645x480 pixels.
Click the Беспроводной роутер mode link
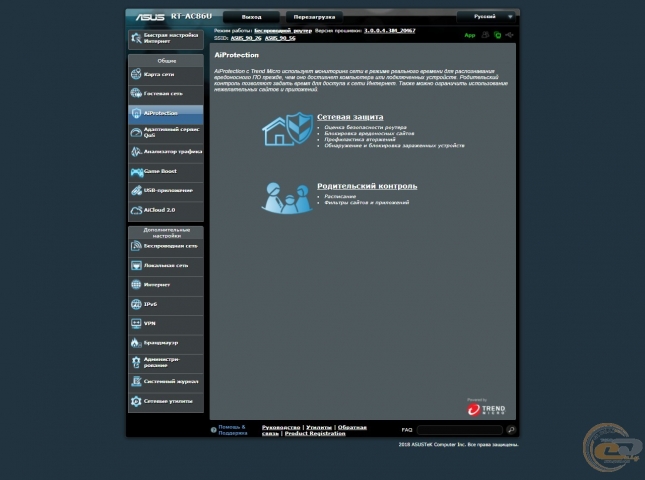[x=283, y=30]
